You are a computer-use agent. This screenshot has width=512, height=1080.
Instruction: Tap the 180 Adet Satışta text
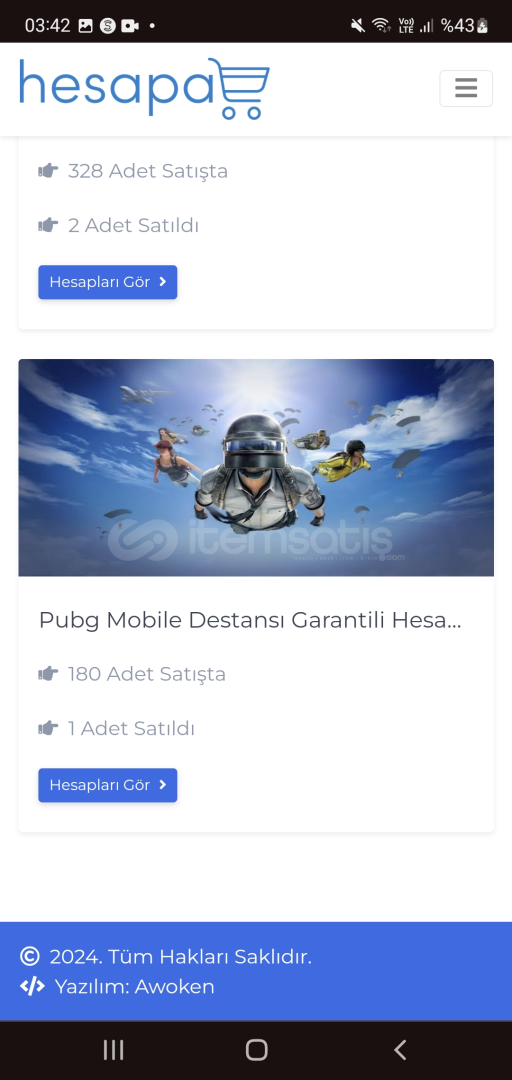(x=147, y=674)
